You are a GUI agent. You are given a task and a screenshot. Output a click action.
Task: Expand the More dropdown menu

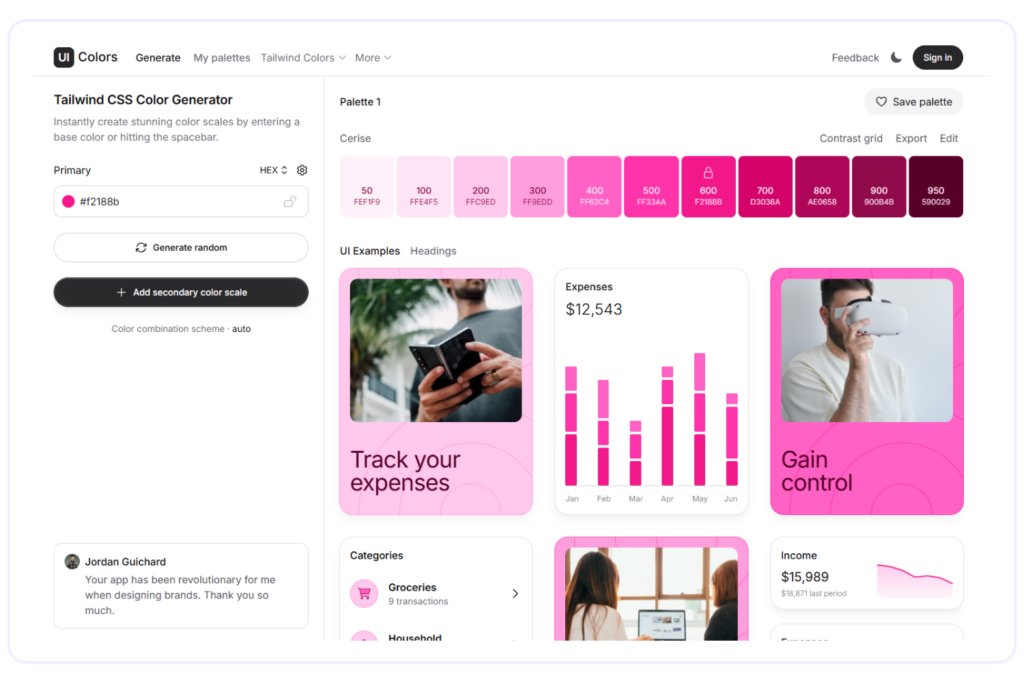coord(372,58)
